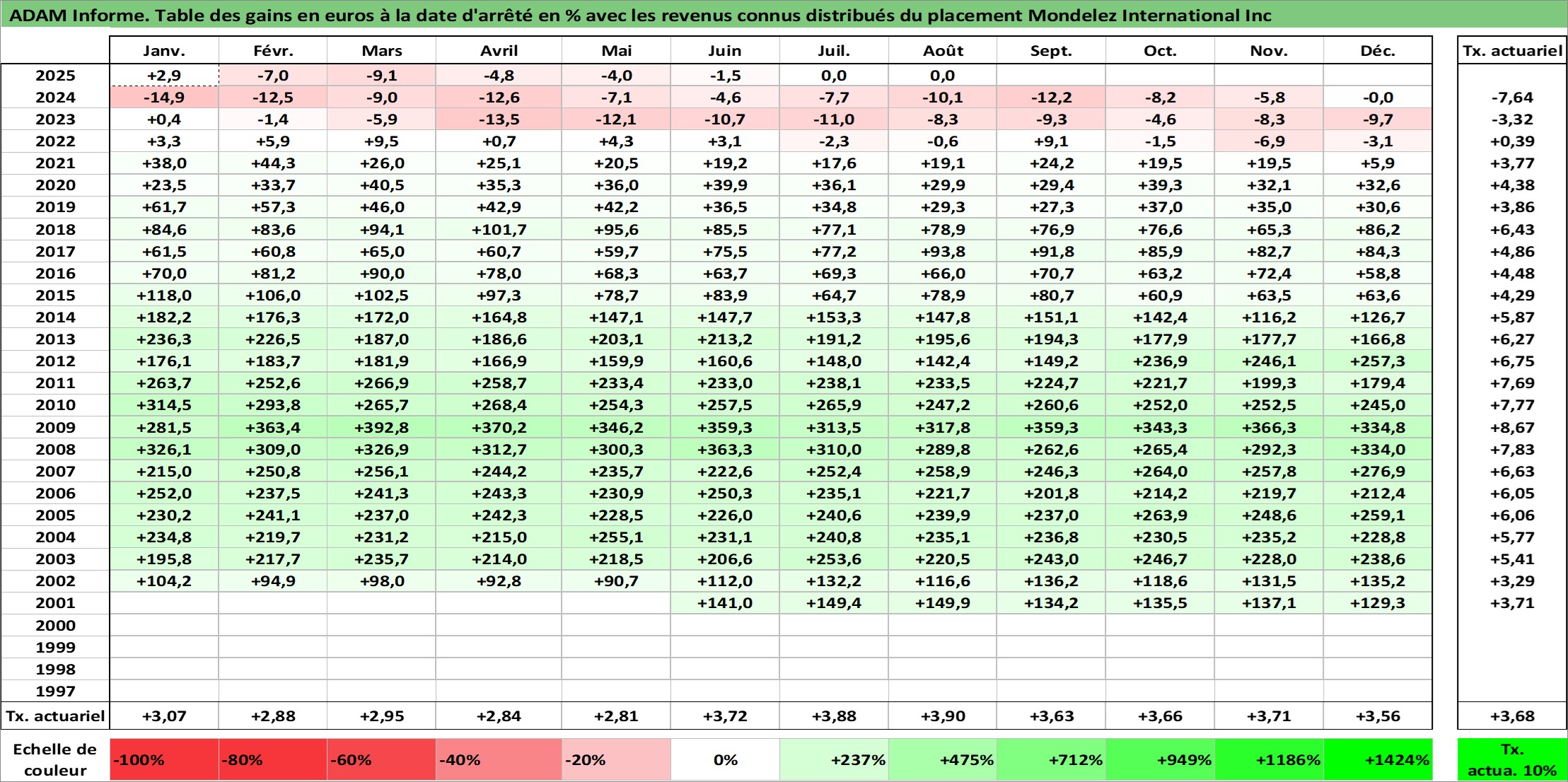Select the +263,9 cell in 2005
This screenshot has height=782, width=1568.
click(1160, 515)
